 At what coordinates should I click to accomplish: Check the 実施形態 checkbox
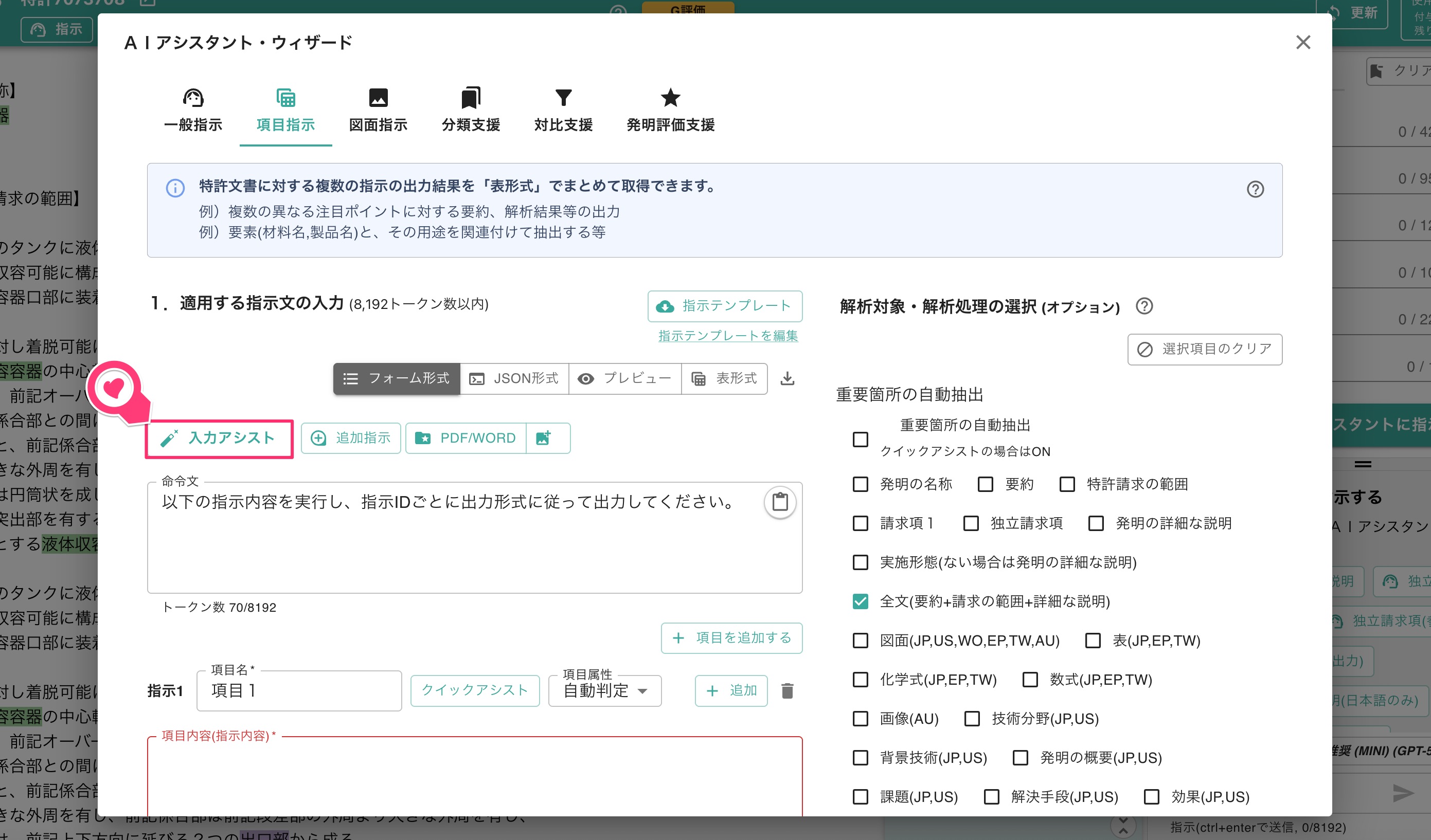(861, 562)
